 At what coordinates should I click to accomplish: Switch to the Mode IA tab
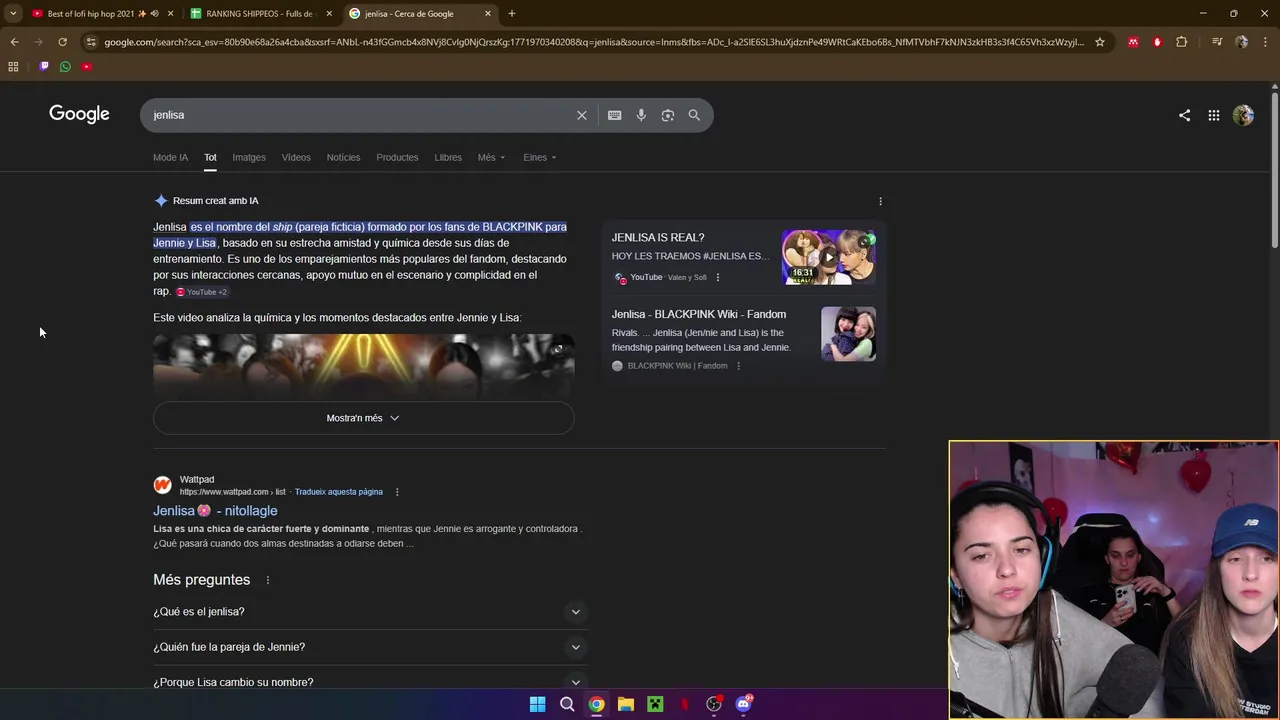click(x=170, y=157)
